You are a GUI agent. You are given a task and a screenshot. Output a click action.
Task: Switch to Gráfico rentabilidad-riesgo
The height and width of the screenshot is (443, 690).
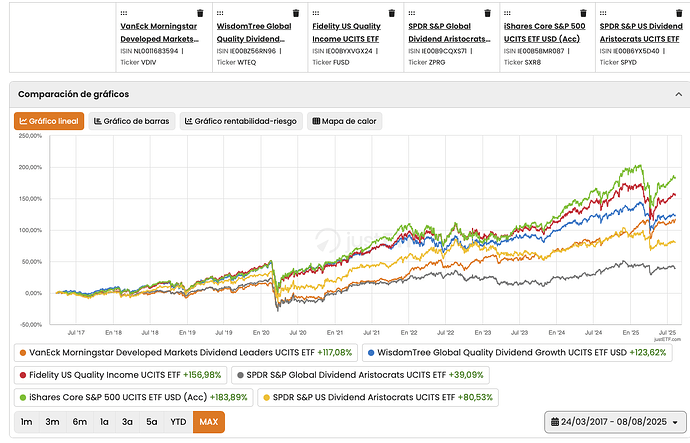point(241,121)
